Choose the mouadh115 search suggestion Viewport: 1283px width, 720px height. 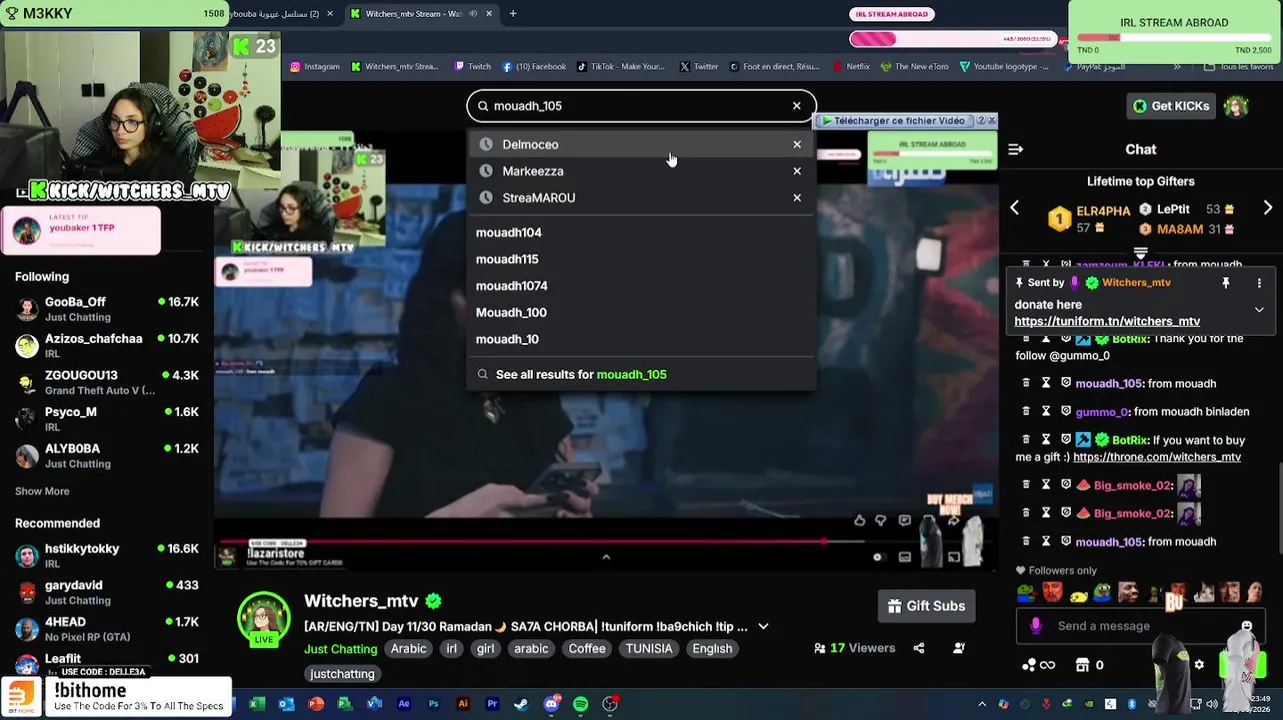[641, 259]
